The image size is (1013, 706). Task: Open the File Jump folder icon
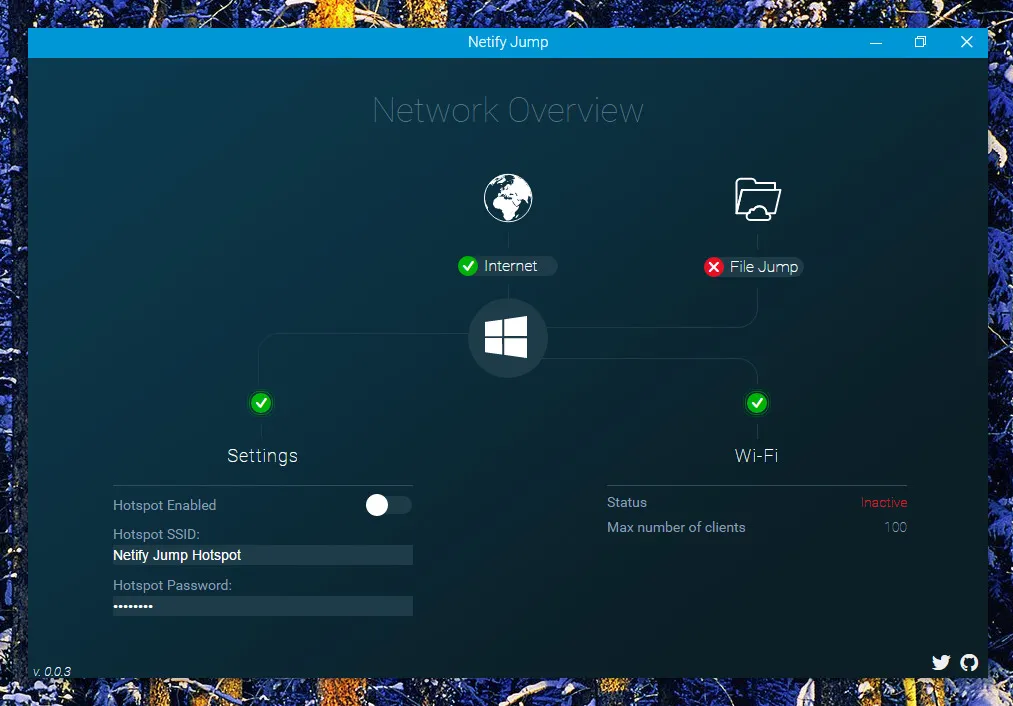click(757, 199)
